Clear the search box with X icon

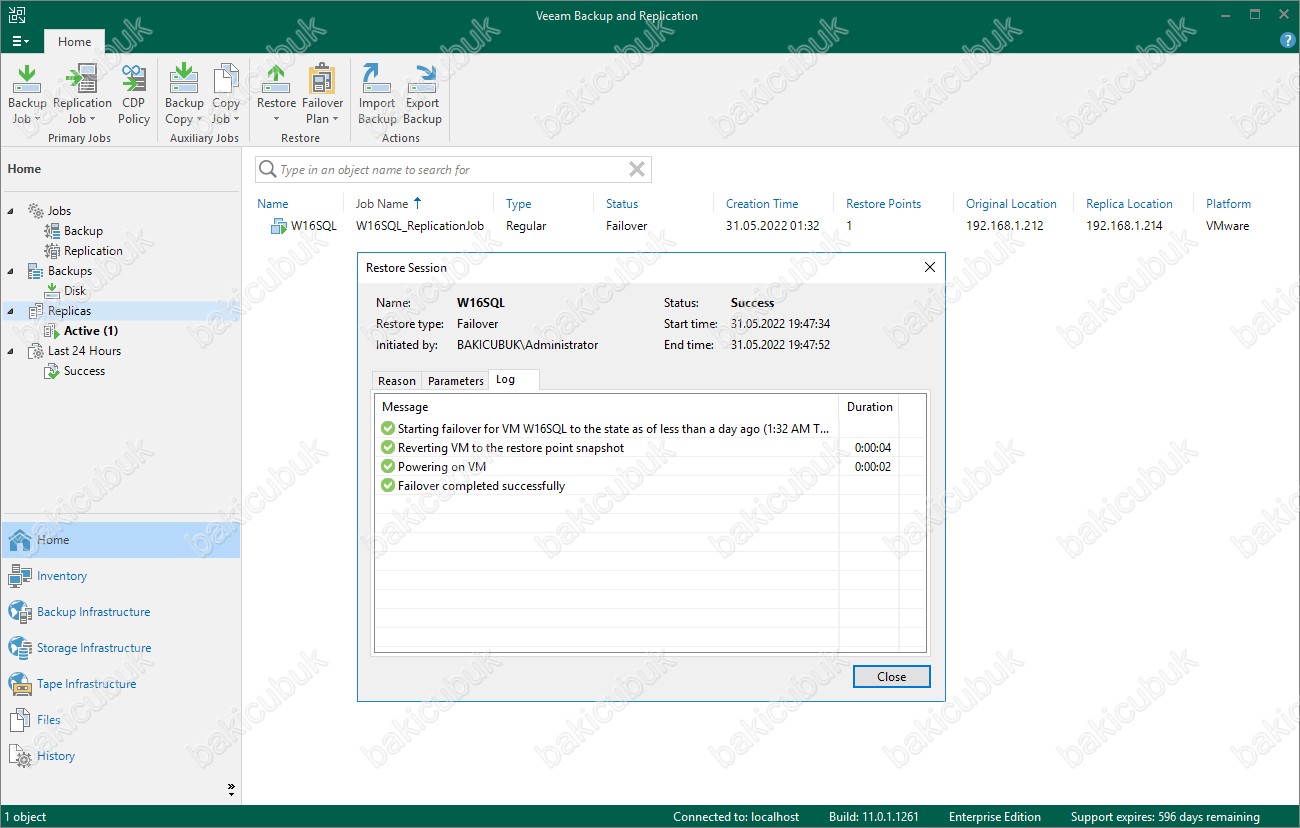click(x=636, y=169)
